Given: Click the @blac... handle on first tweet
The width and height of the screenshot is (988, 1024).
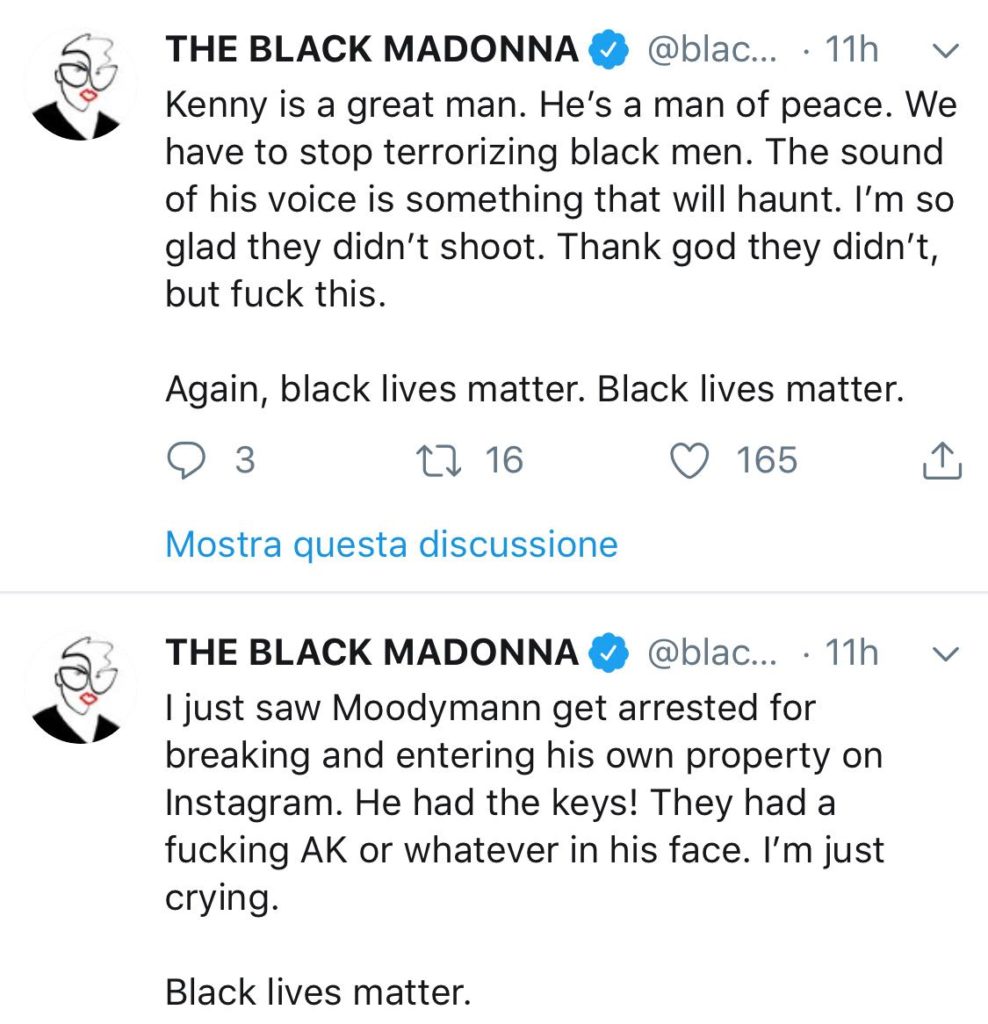Looking at the screenshot, I should 712,50.
